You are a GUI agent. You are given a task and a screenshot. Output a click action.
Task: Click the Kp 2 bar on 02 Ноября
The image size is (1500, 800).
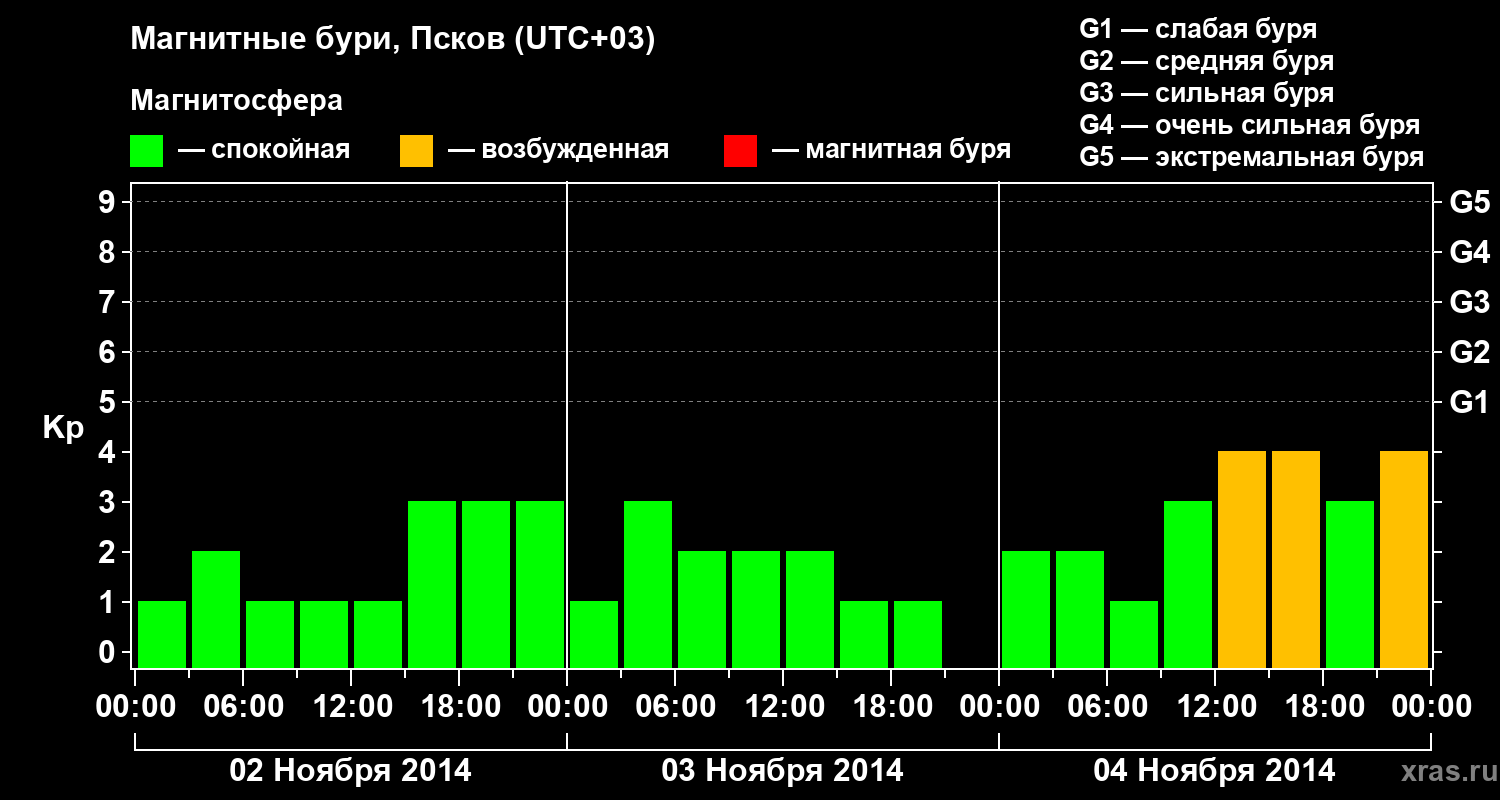pyautogui.click(x=216, y=609)
